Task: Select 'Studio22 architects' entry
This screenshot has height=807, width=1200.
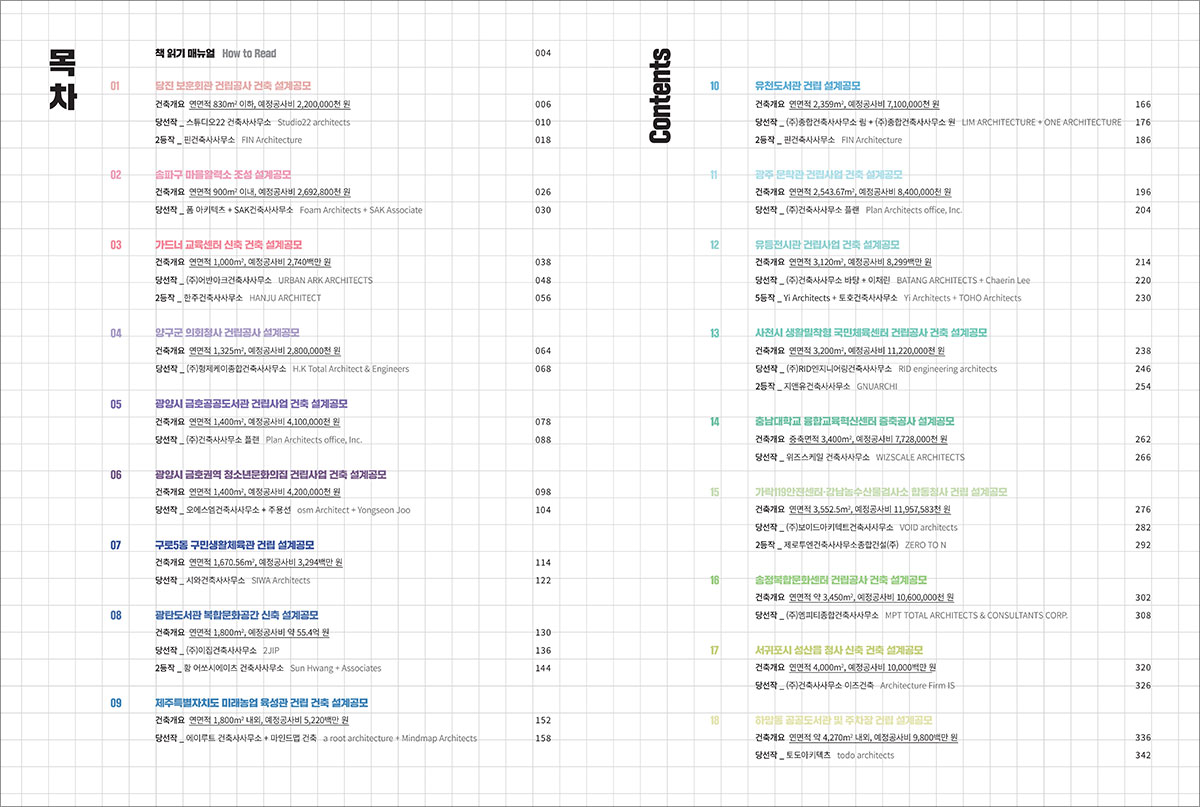Action: click(x=314, y=122)
